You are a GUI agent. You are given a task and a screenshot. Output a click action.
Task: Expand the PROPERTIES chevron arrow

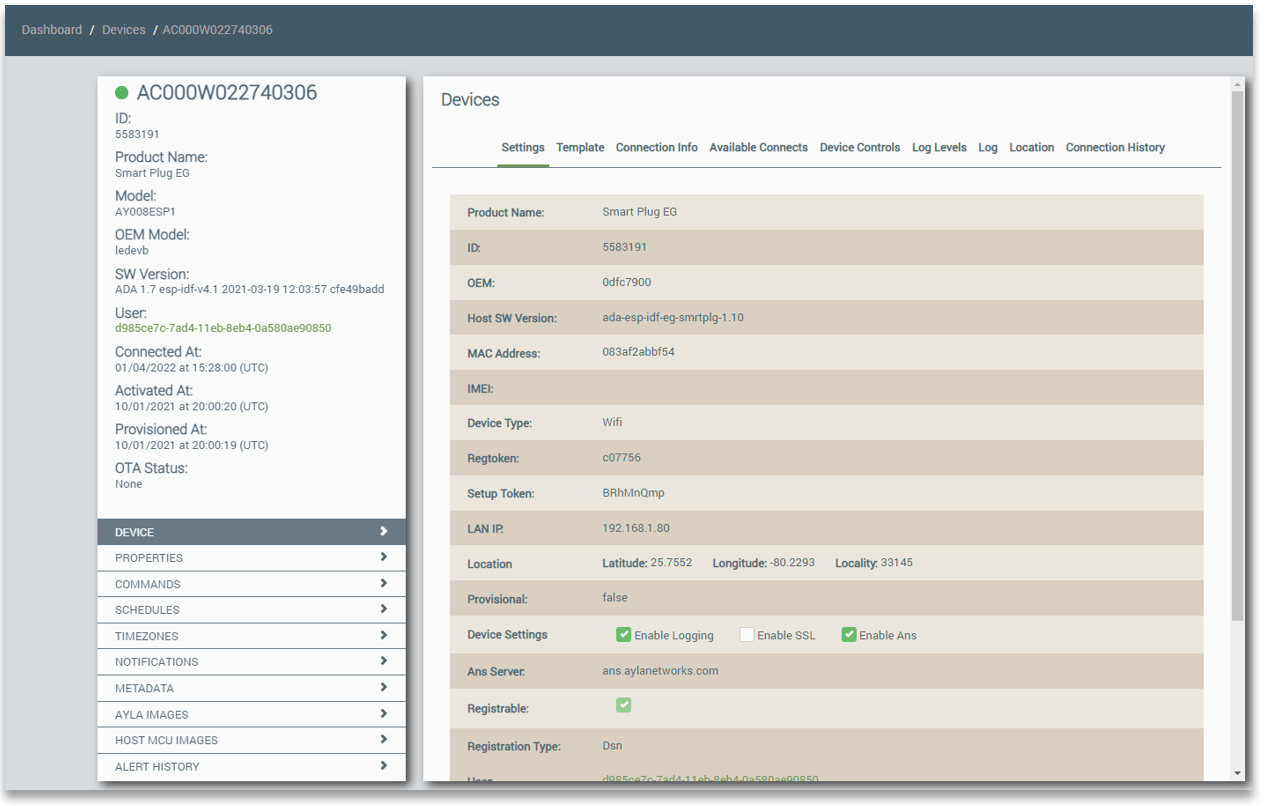click(x=383, y=557)
